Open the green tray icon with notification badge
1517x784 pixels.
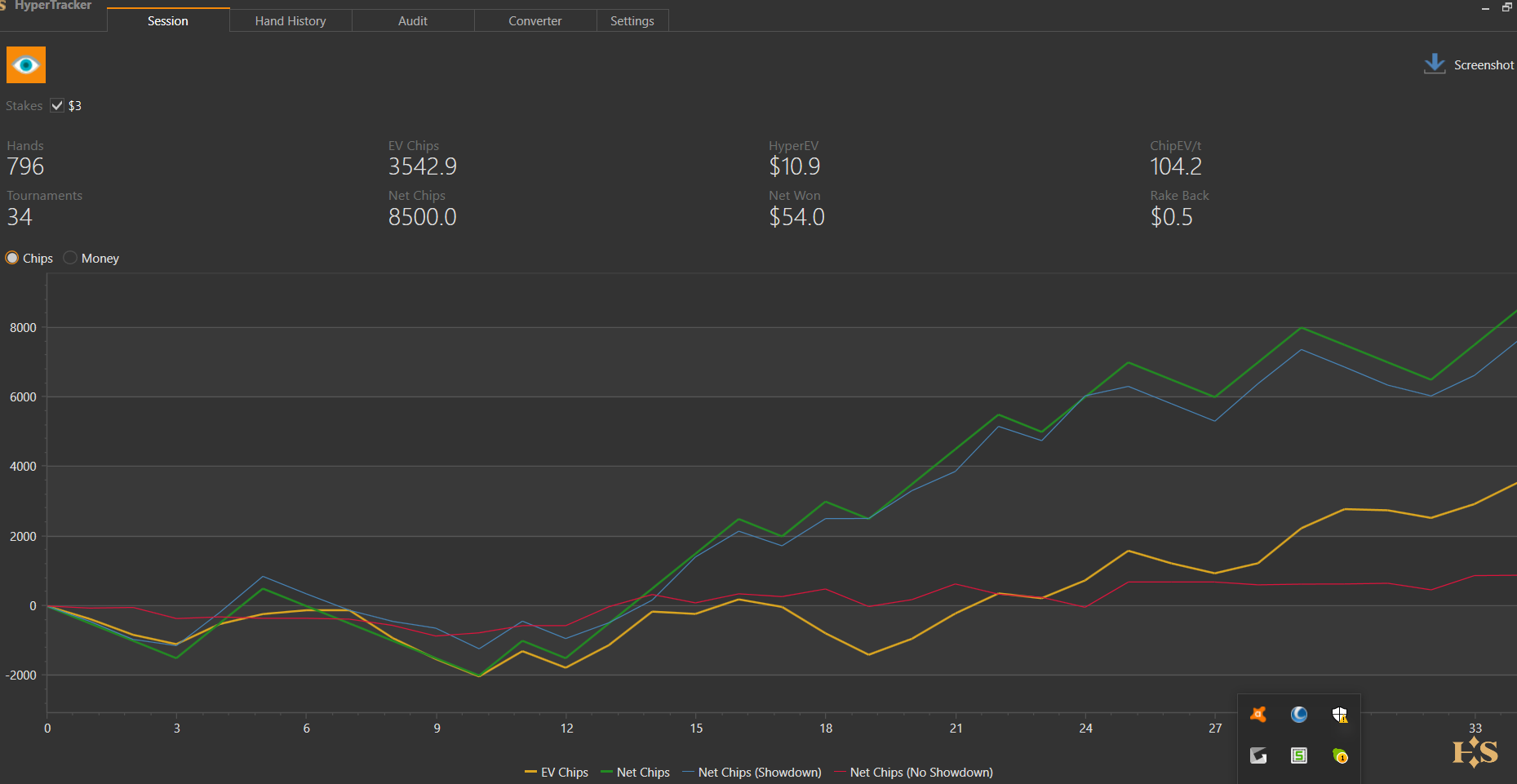tap(1340, 755)
